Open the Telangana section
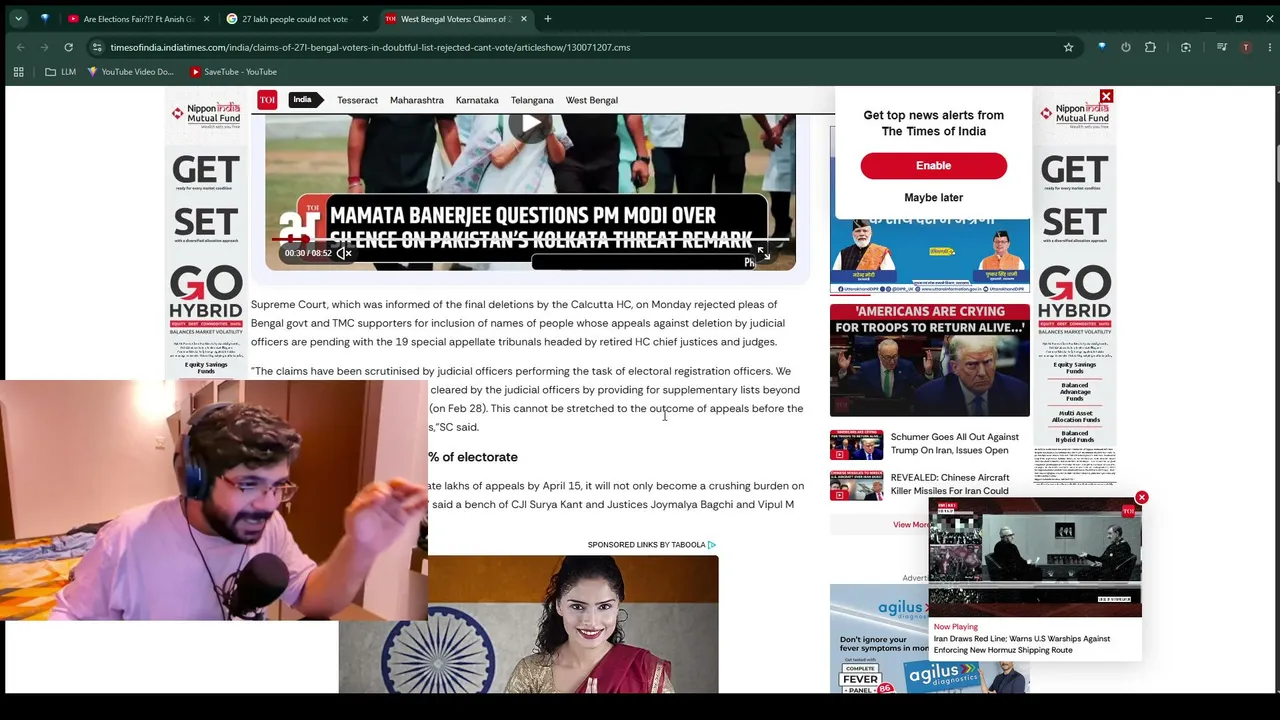1280x720 pixels. point(532,100)
